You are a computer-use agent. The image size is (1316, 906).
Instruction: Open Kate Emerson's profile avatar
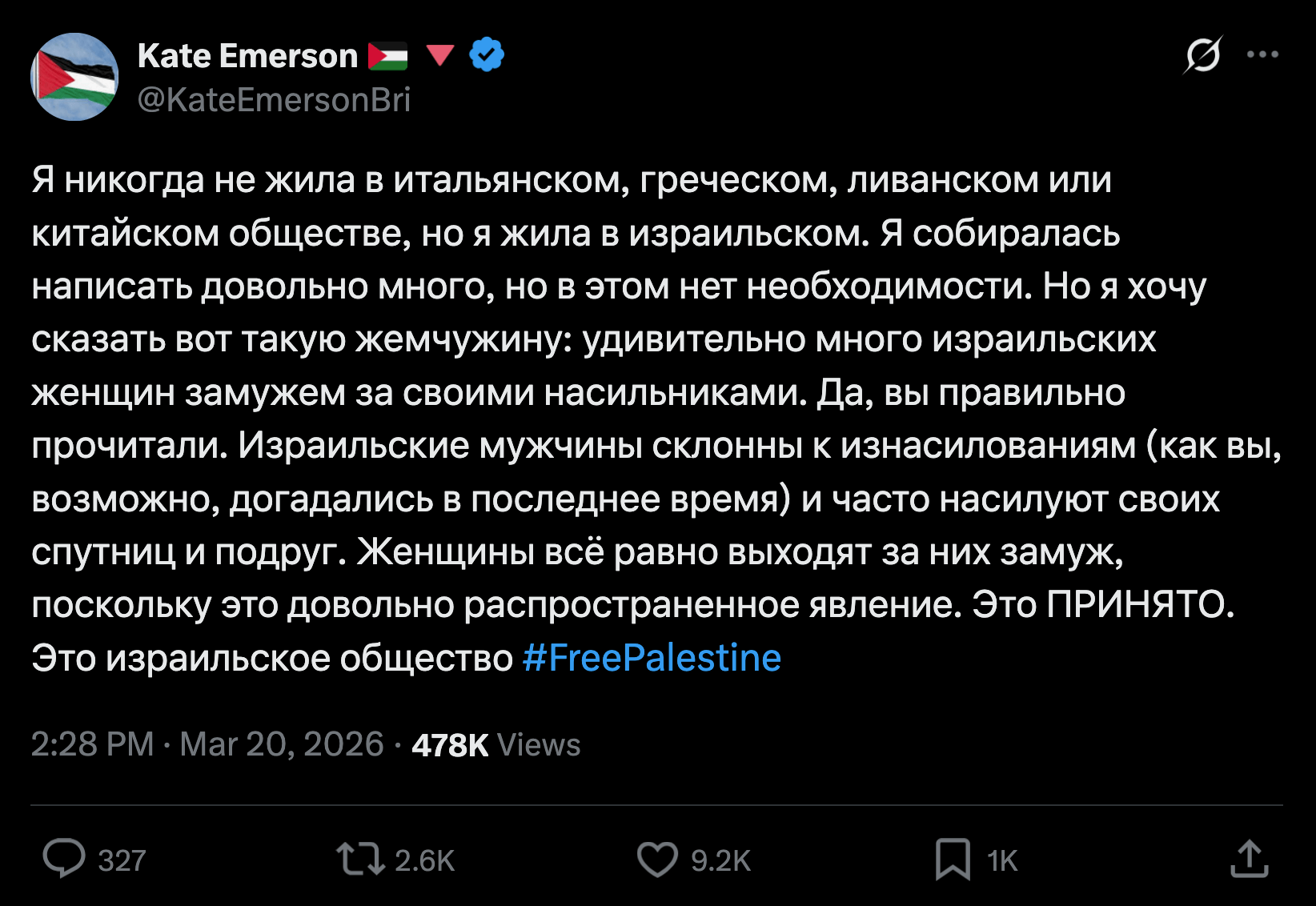tap(74, 77)
